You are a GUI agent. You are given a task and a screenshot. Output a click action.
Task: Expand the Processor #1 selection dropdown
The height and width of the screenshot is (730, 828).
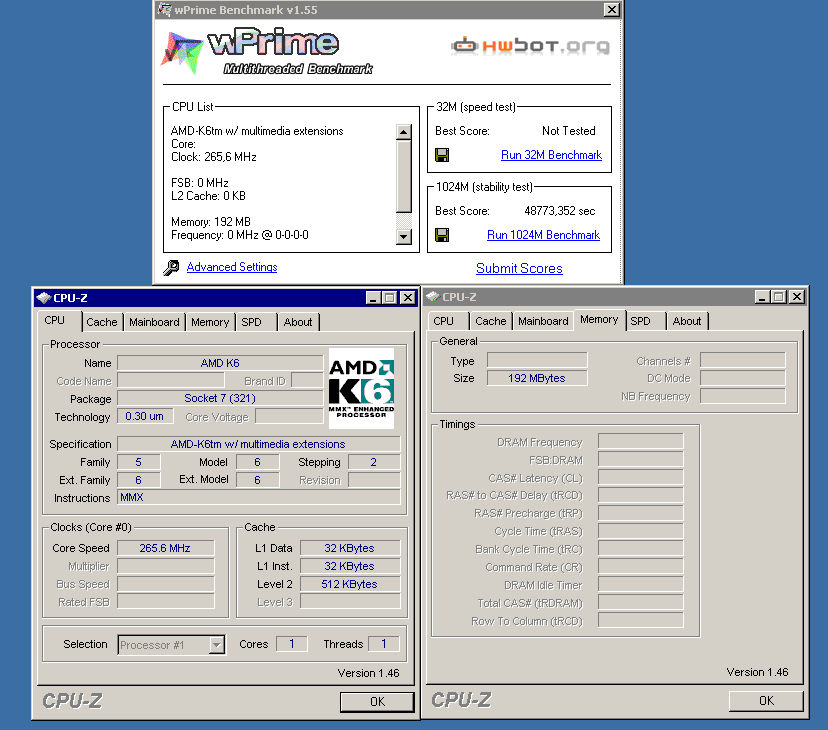217,645
